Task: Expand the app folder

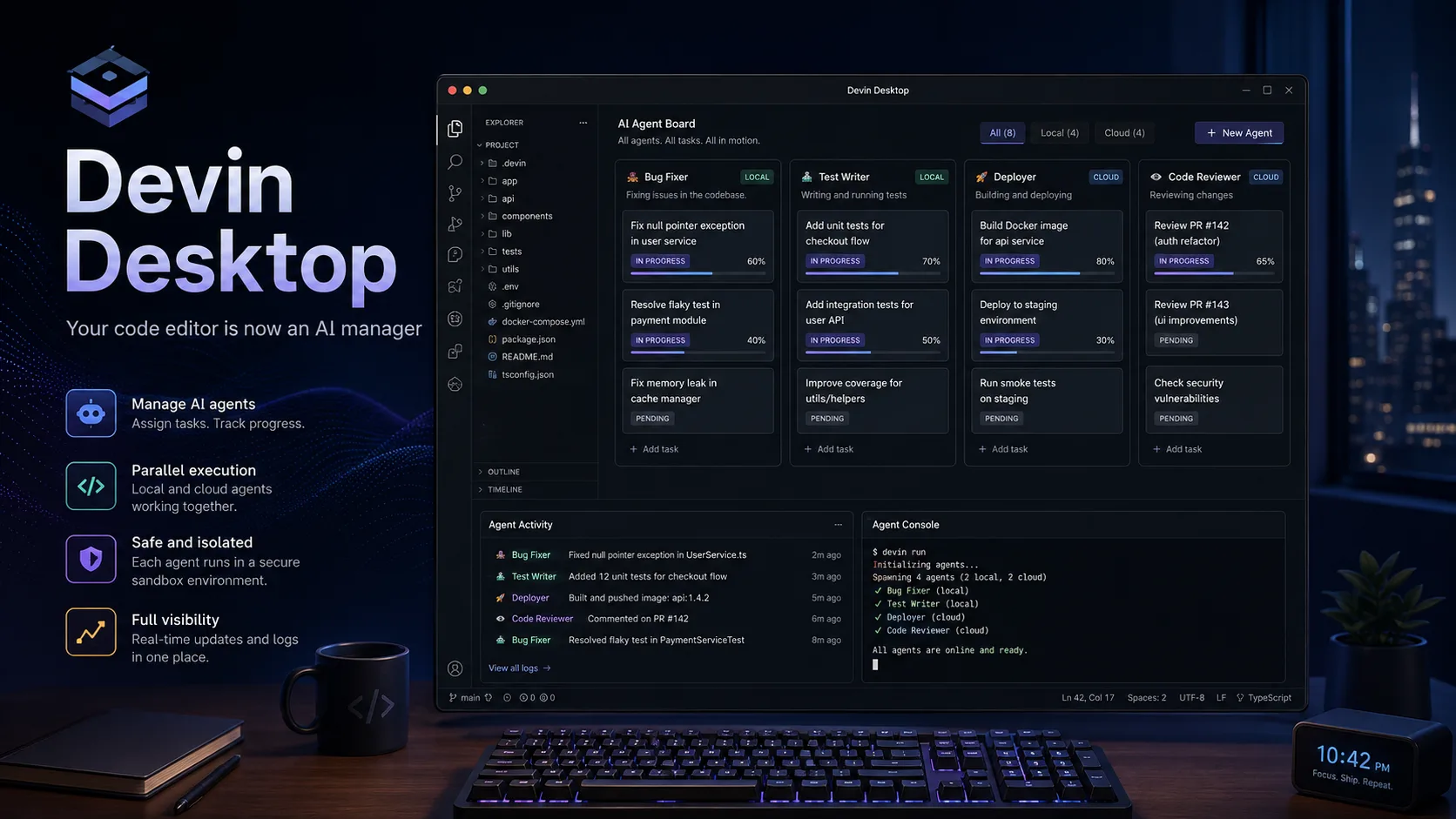Action: pyautogui.click(x=482, y=181)
